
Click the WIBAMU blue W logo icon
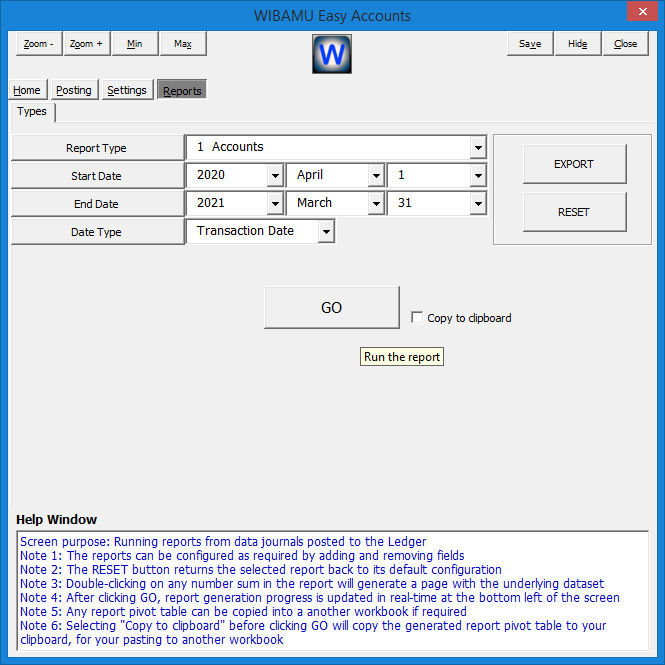click(x=332, y=54)
